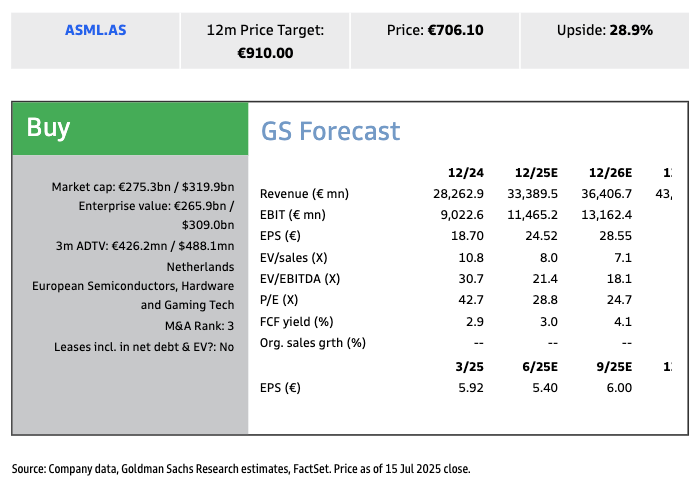
Task: Click the Source footnote text
Action: pos(240,468)
